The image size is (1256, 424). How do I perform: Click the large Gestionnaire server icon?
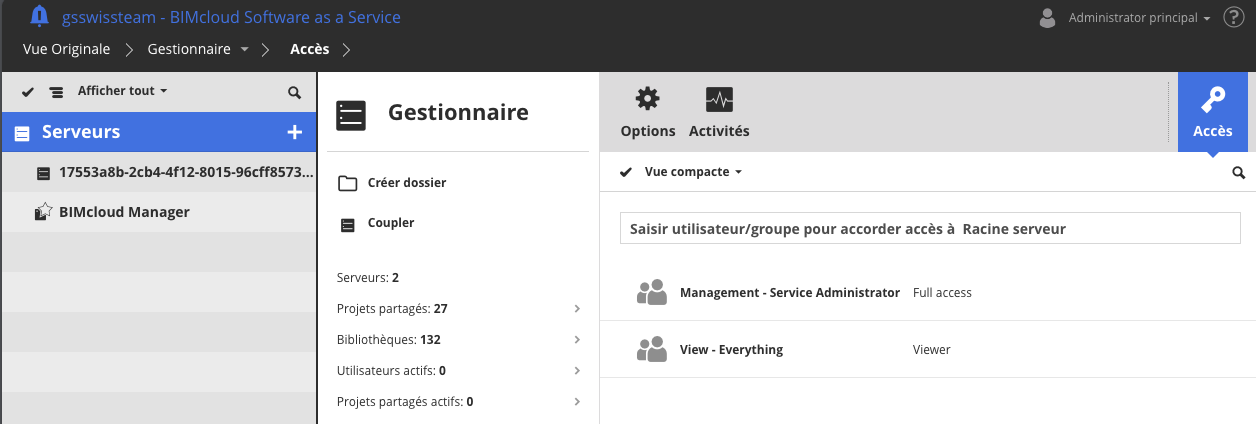(351, 114)
